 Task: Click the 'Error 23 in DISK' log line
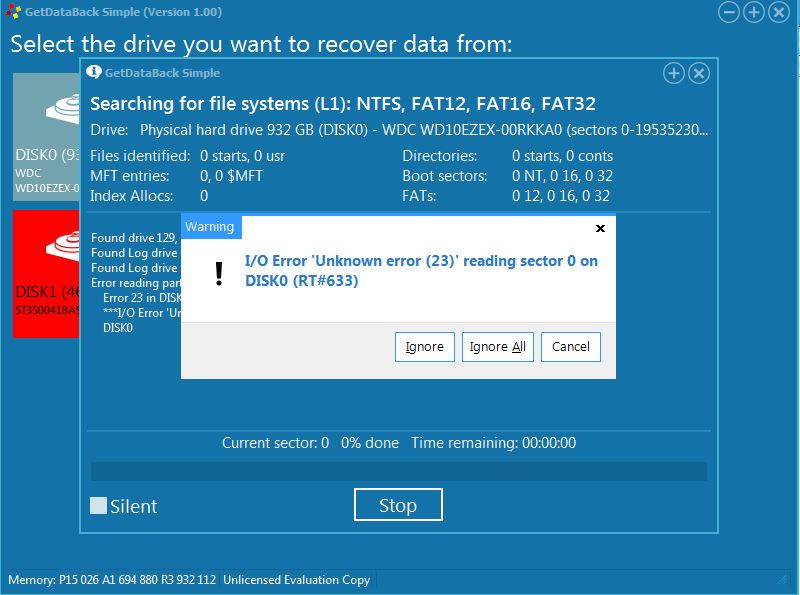tap(142, 298)
